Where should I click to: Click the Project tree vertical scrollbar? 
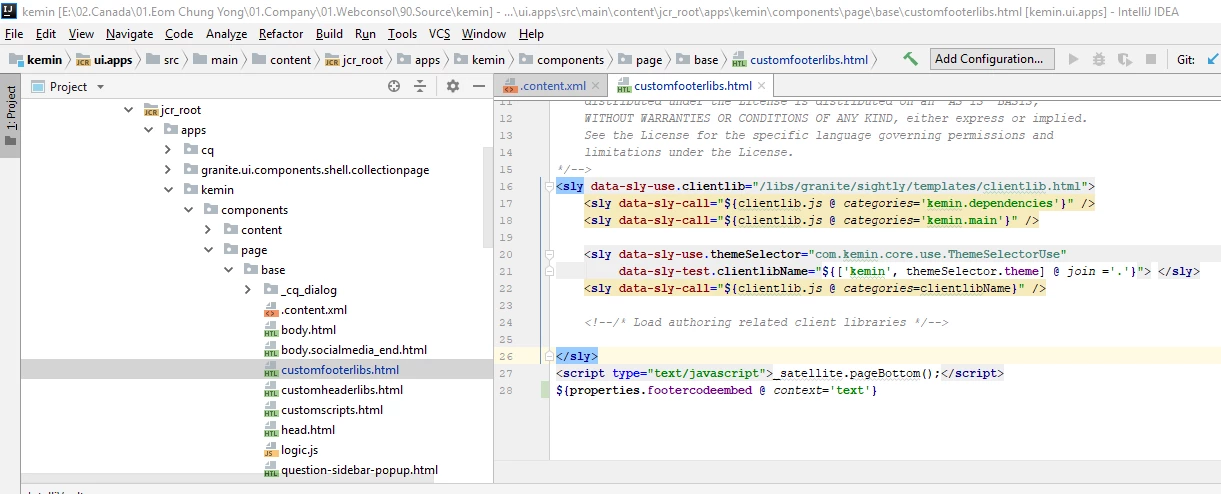(488, 195)
